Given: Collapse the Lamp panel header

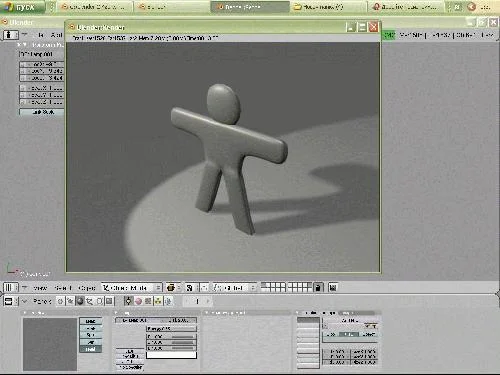Looking at the screenshot, I should pyautogui.click(x=116, y=313).
